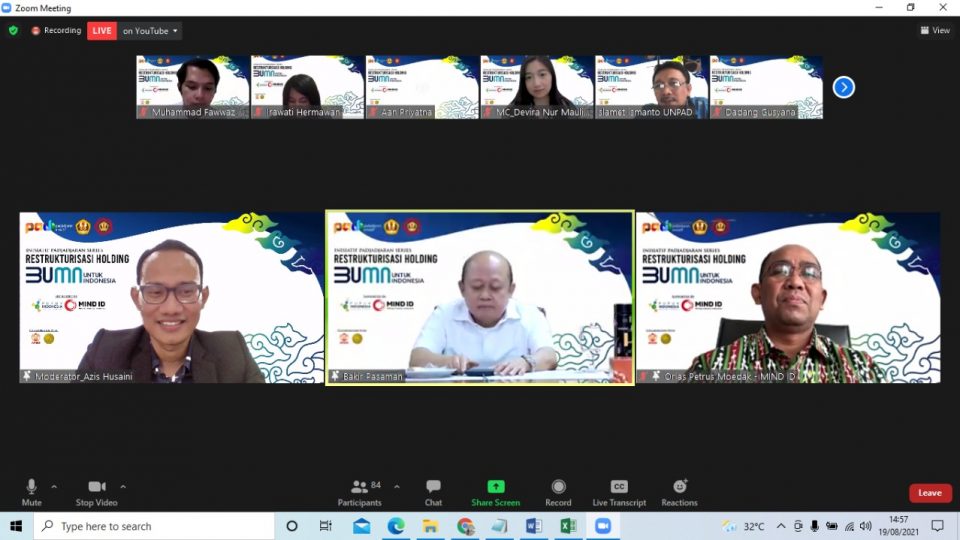Open the Reactions menu
Image resolution: width=960 pixels, height=540 pixels.
point(680,487)
